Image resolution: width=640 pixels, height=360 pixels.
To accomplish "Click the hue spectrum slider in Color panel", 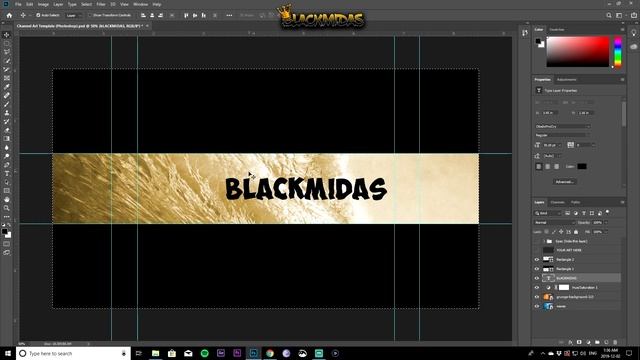I will click(618, 52).
